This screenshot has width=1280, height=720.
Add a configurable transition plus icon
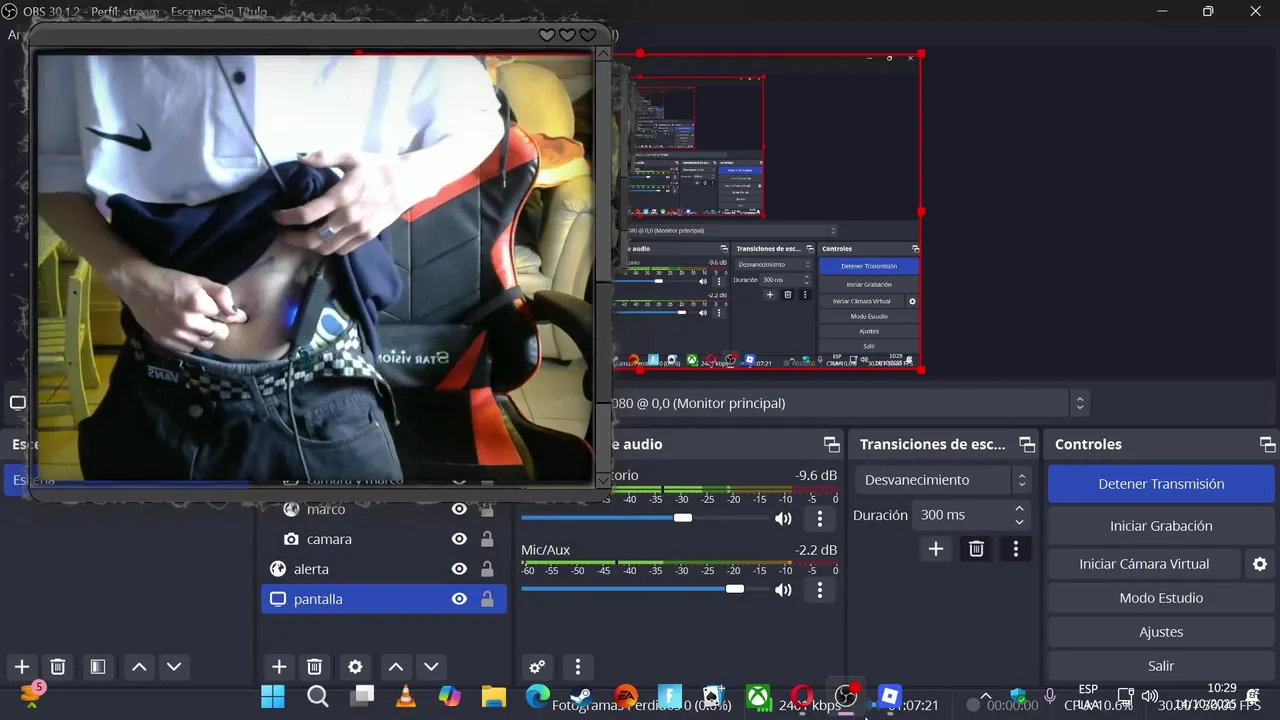(x=936, y=548)
